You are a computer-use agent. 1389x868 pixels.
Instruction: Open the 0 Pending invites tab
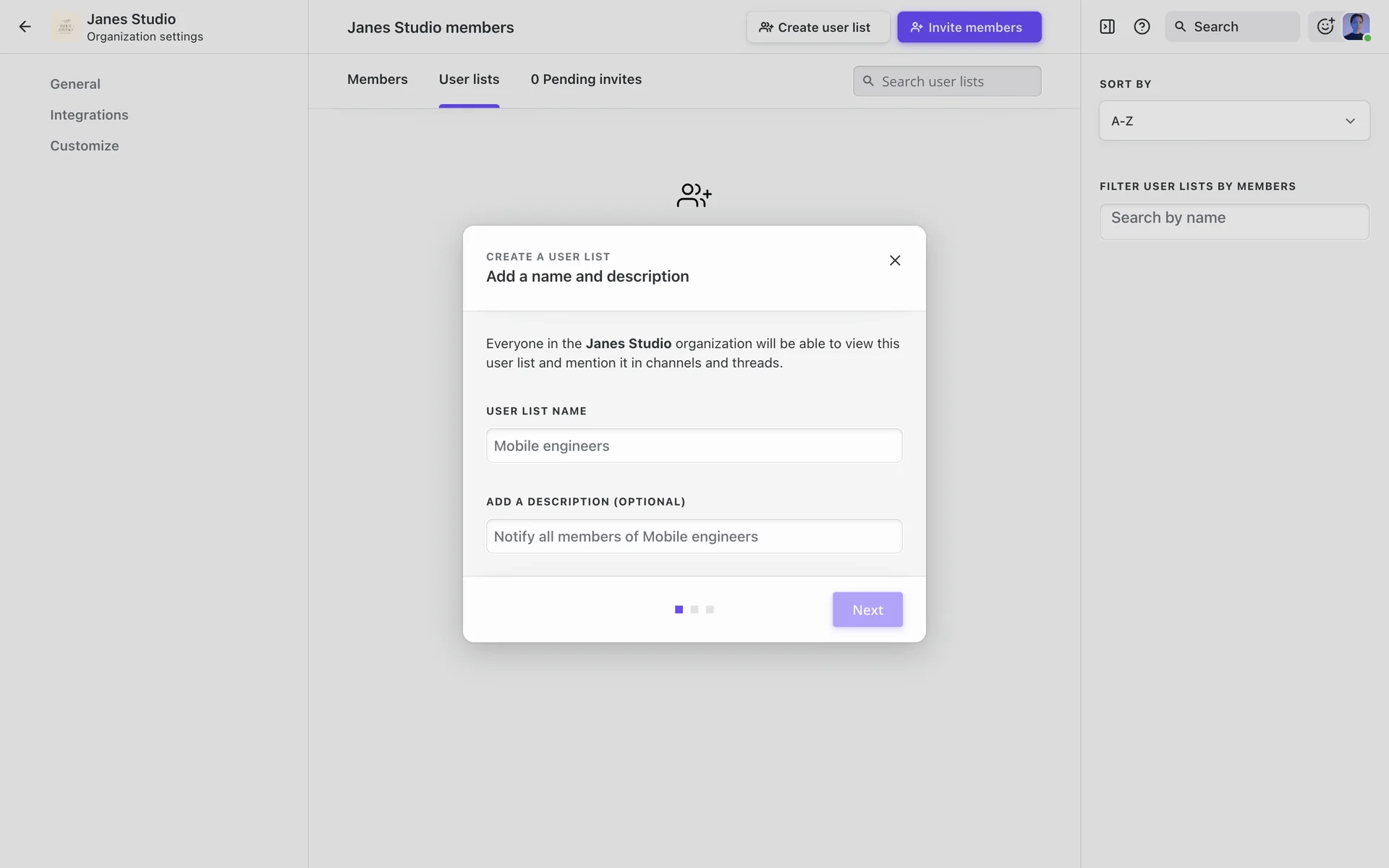coord(586,80)
